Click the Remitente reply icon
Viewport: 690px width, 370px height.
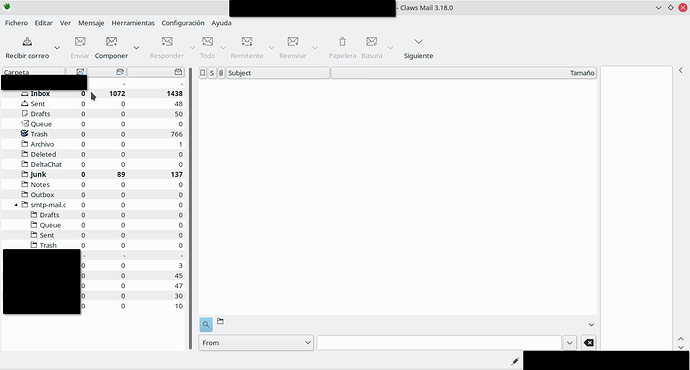(247, 42)
